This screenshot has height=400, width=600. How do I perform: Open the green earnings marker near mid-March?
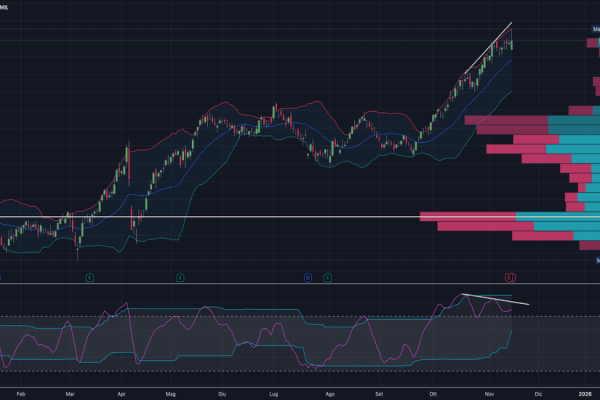89,276
